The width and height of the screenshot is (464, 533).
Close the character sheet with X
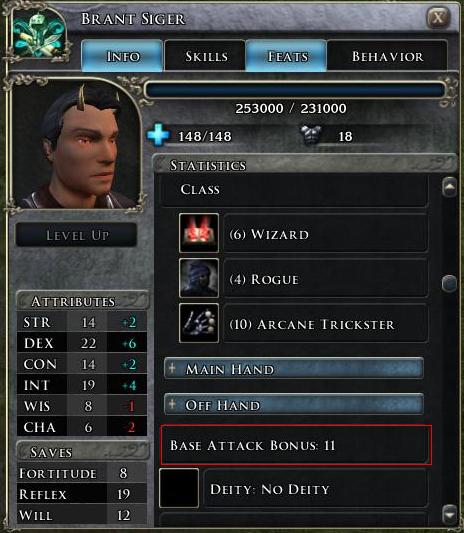[x=439, y=17]
